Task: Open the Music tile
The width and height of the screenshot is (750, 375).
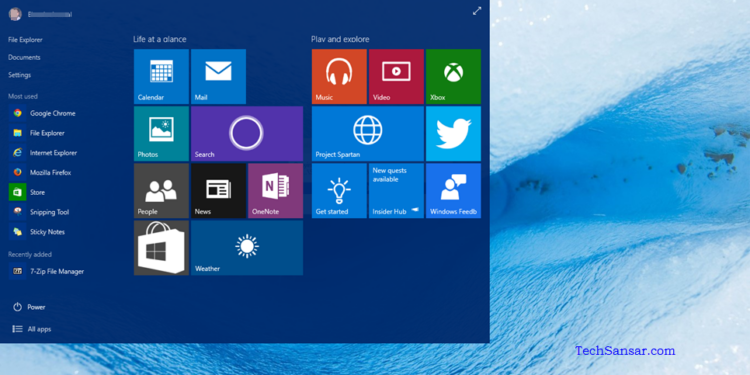Action: [x=339, y=77]
